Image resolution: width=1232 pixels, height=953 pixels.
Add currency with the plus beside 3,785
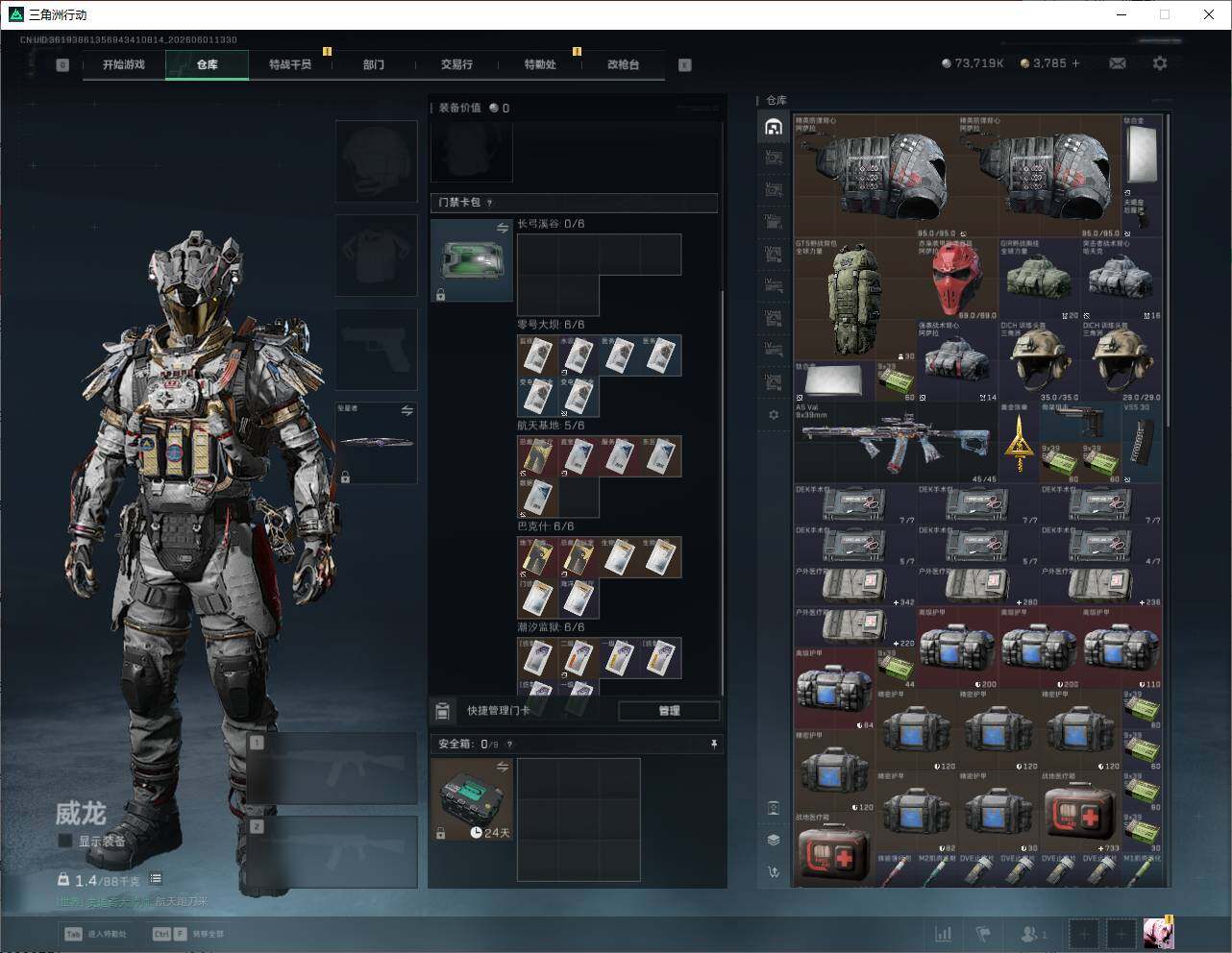(x=1075, y=63)
